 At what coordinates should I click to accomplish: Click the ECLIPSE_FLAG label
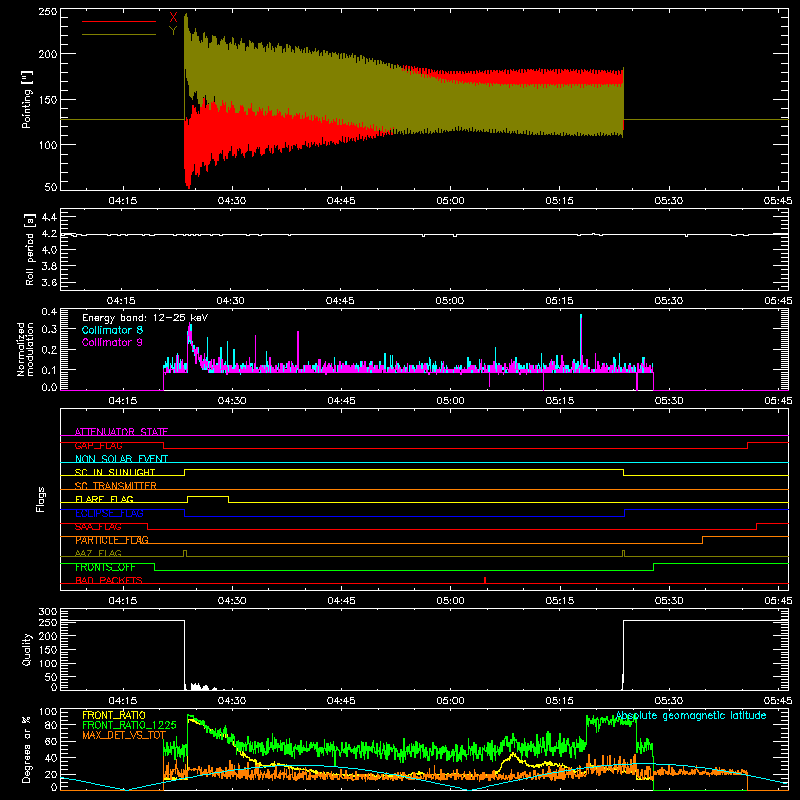tap(109, 513)
